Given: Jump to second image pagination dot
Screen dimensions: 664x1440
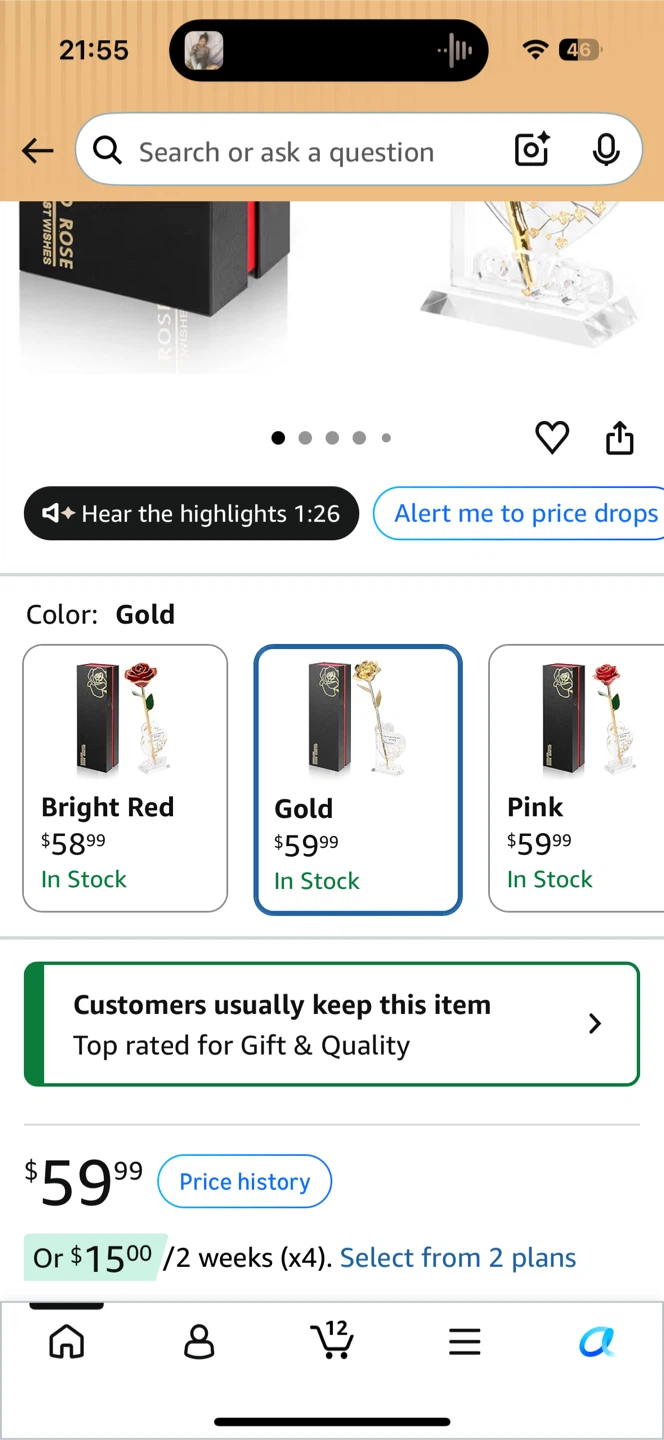Looking at the screenshot, I should pyautogui.click(x=305, y=437).
